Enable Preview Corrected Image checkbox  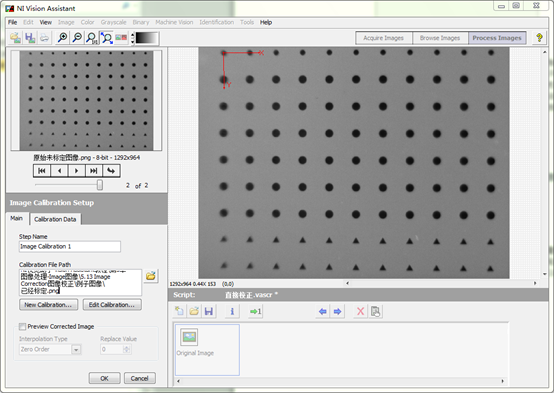click(x=23, y=326)
